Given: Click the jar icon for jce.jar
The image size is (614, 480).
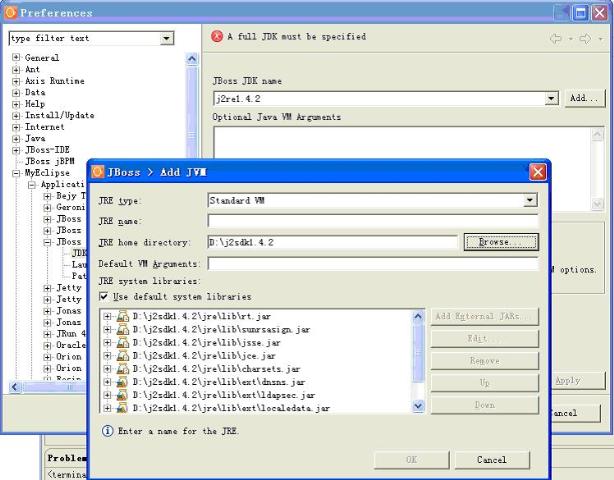Looking at the screenshot, I should 122,356.
